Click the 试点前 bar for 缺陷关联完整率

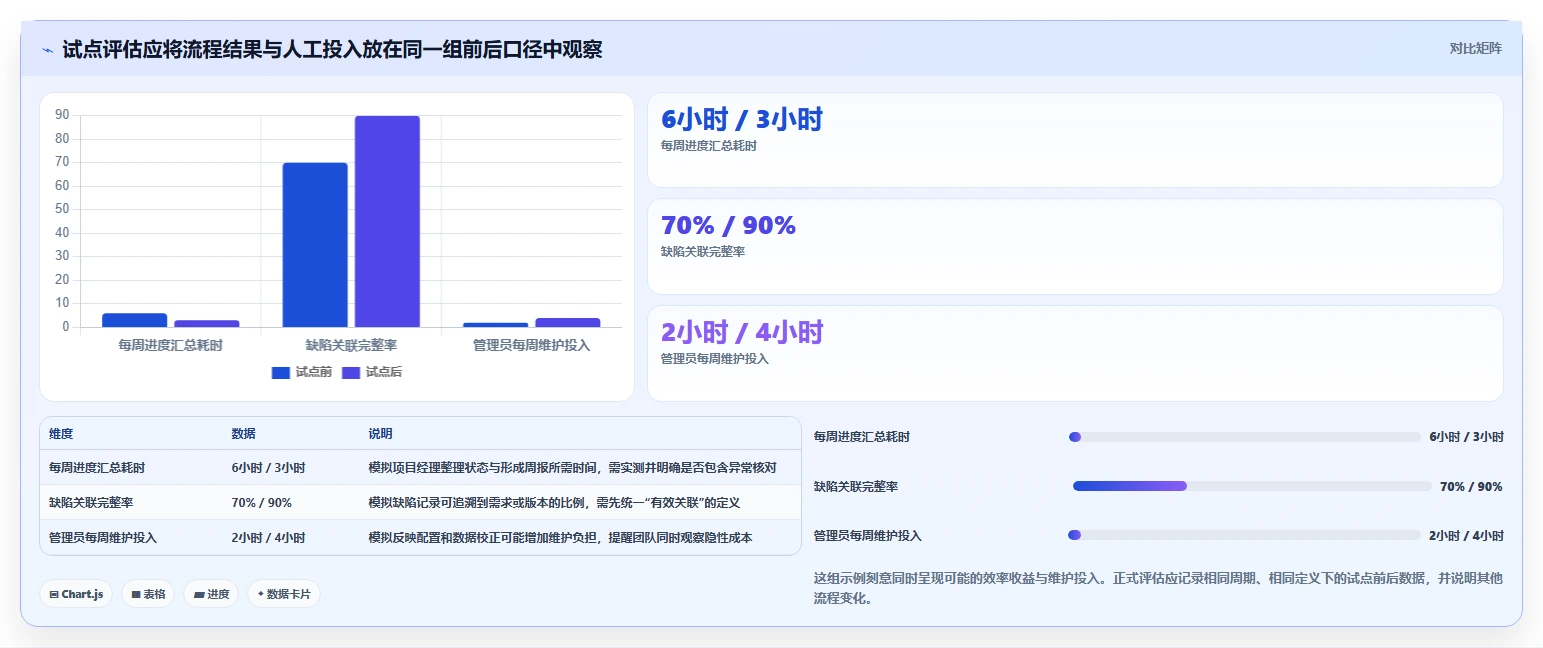click(x=315, y=245)
